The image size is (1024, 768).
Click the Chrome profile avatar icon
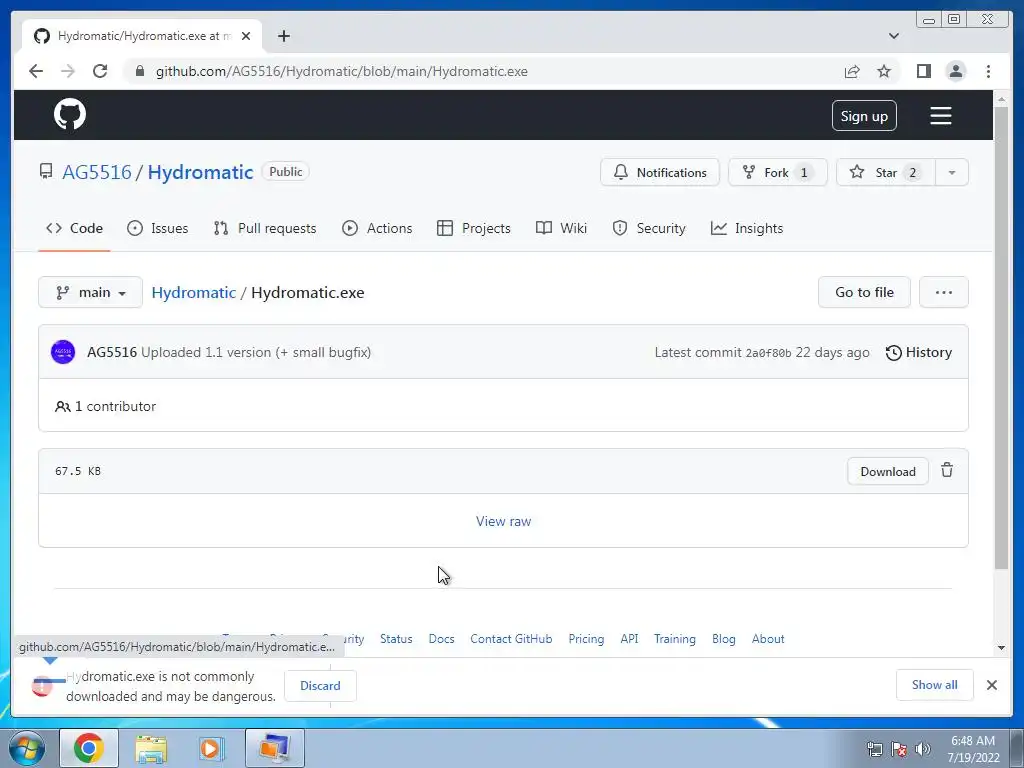955,71
